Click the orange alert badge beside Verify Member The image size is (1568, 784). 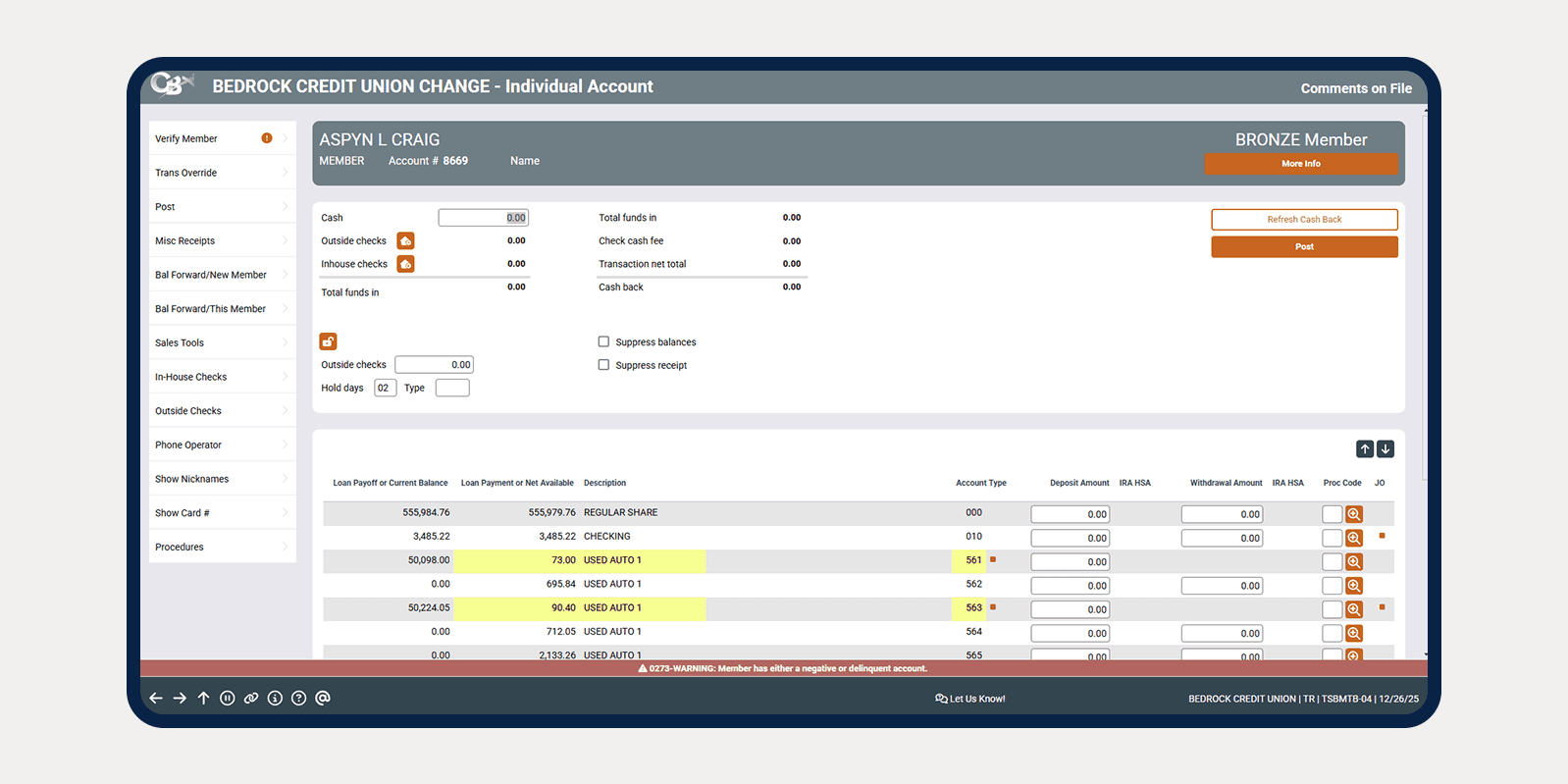pyautogui.click(x=267, y=138)
